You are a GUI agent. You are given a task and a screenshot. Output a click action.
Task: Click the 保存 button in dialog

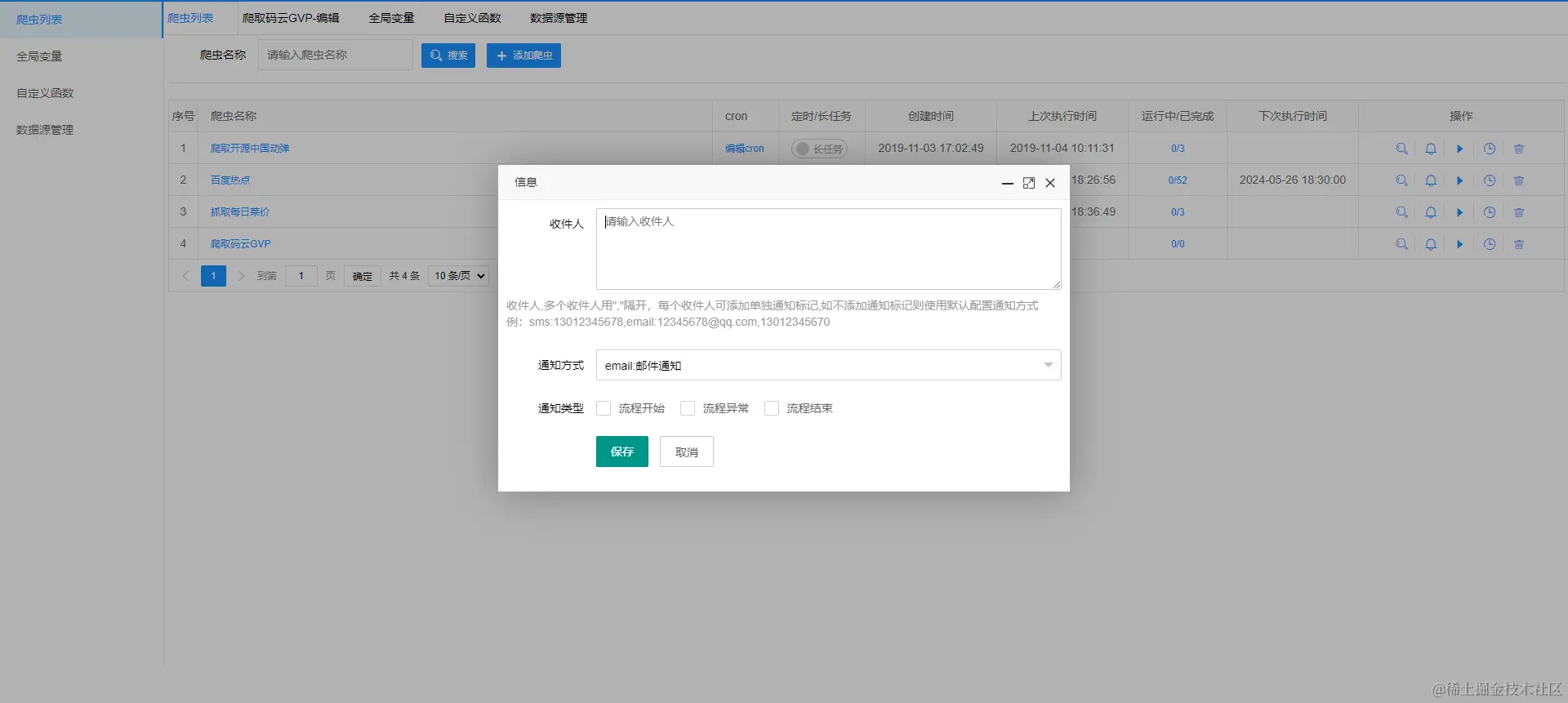click(622, 452)
